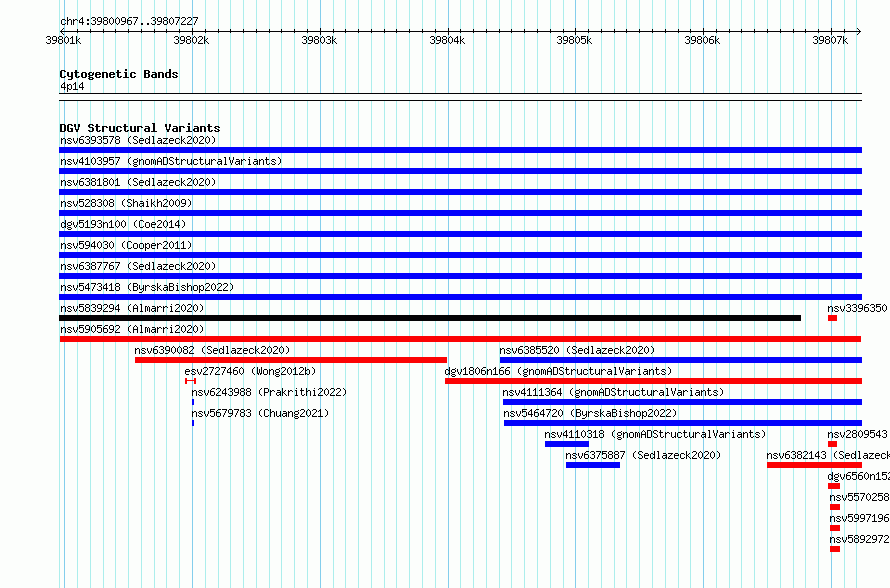The width and height of the screenshot is (890, 588).
Task: Click the blue bar under nsv5464720
Action: point(683,423)
